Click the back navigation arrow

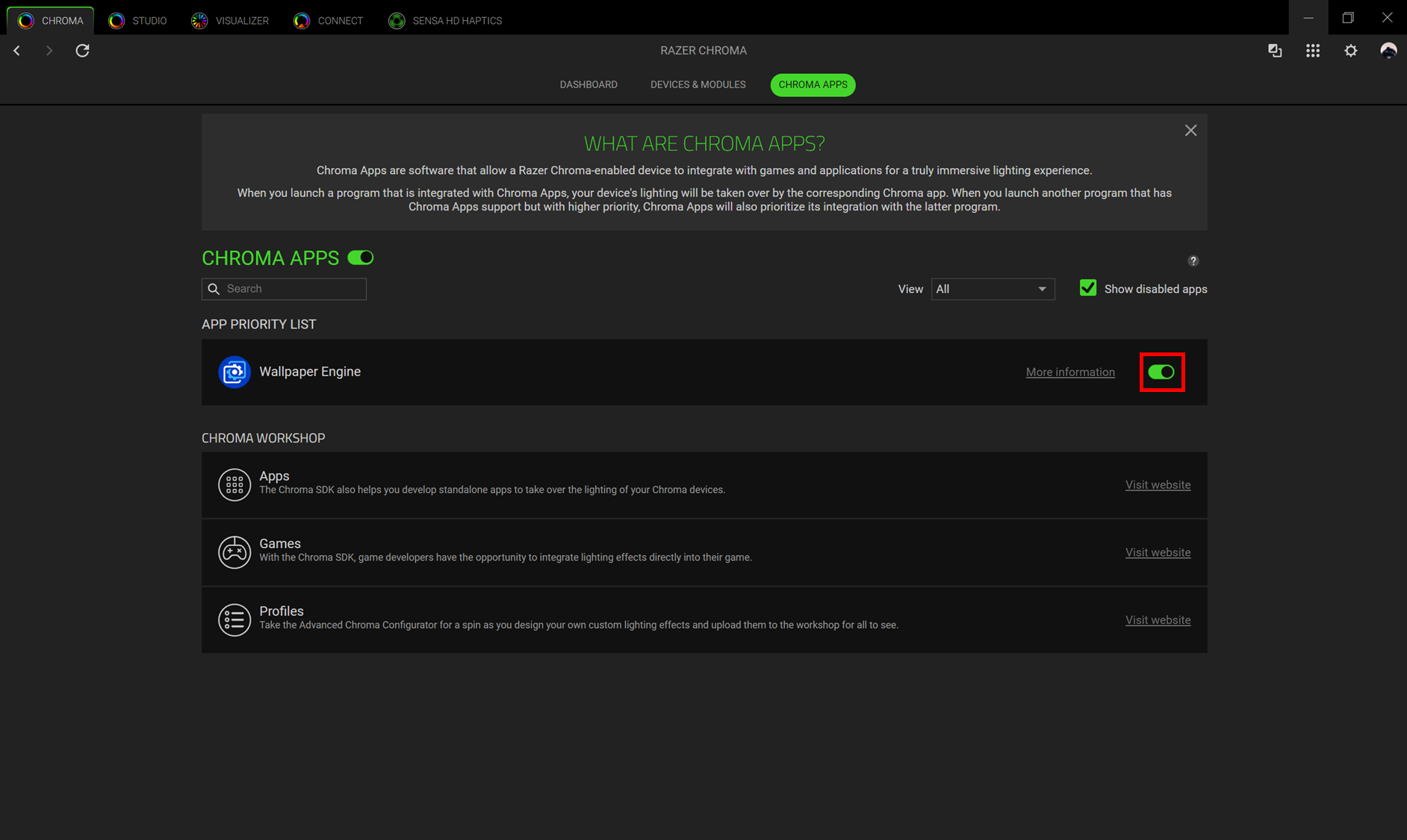click(16, 50)
